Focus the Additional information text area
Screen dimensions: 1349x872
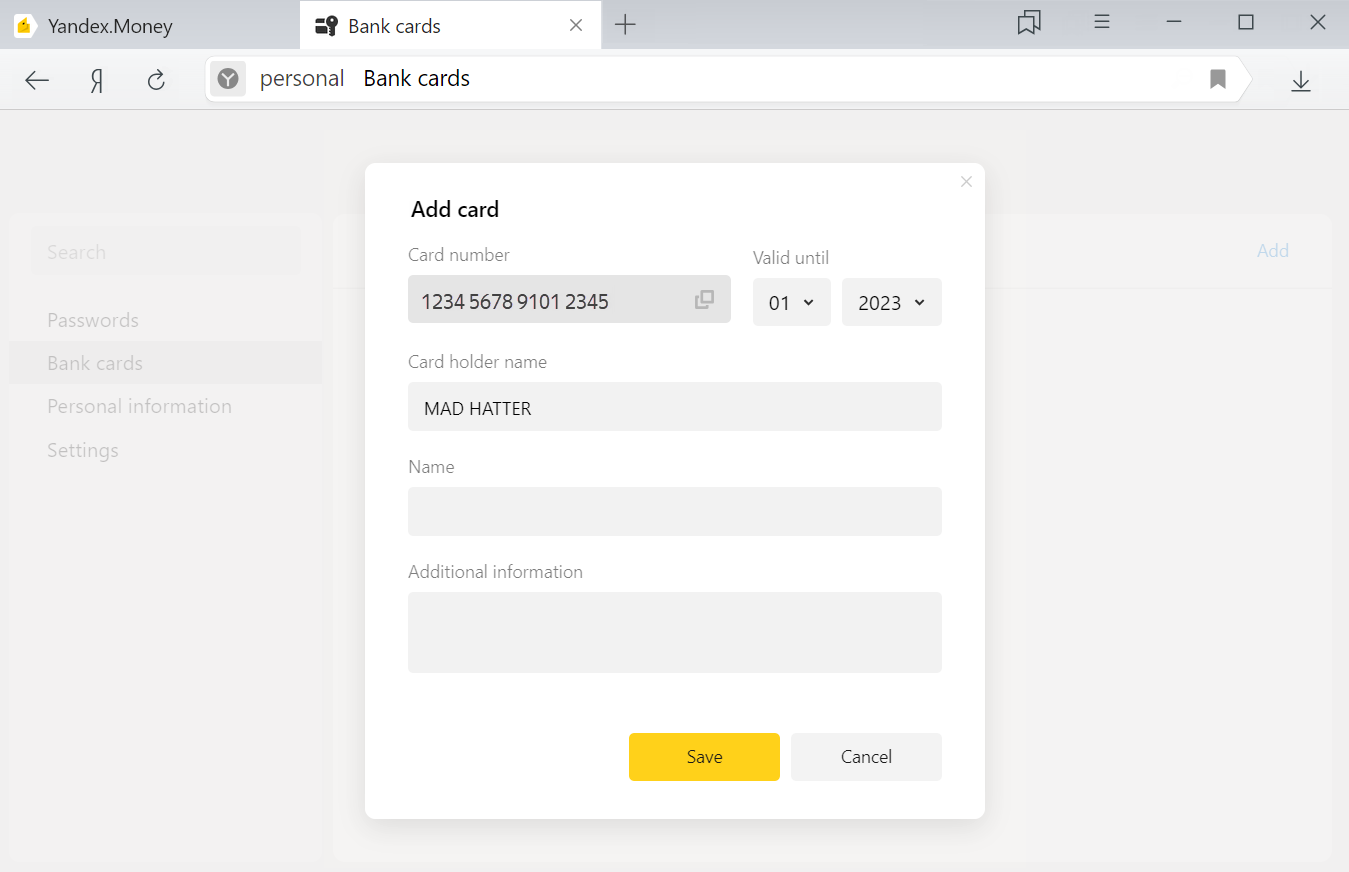pos(675,632)
